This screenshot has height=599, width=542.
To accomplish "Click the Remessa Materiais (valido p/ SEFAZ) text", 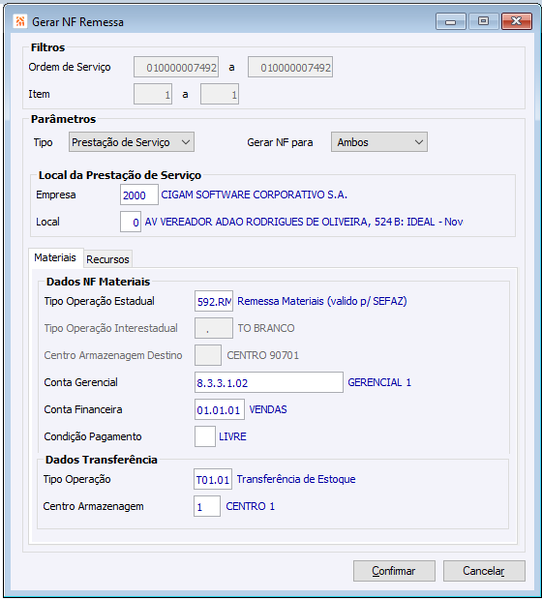I will click(322, 301).
